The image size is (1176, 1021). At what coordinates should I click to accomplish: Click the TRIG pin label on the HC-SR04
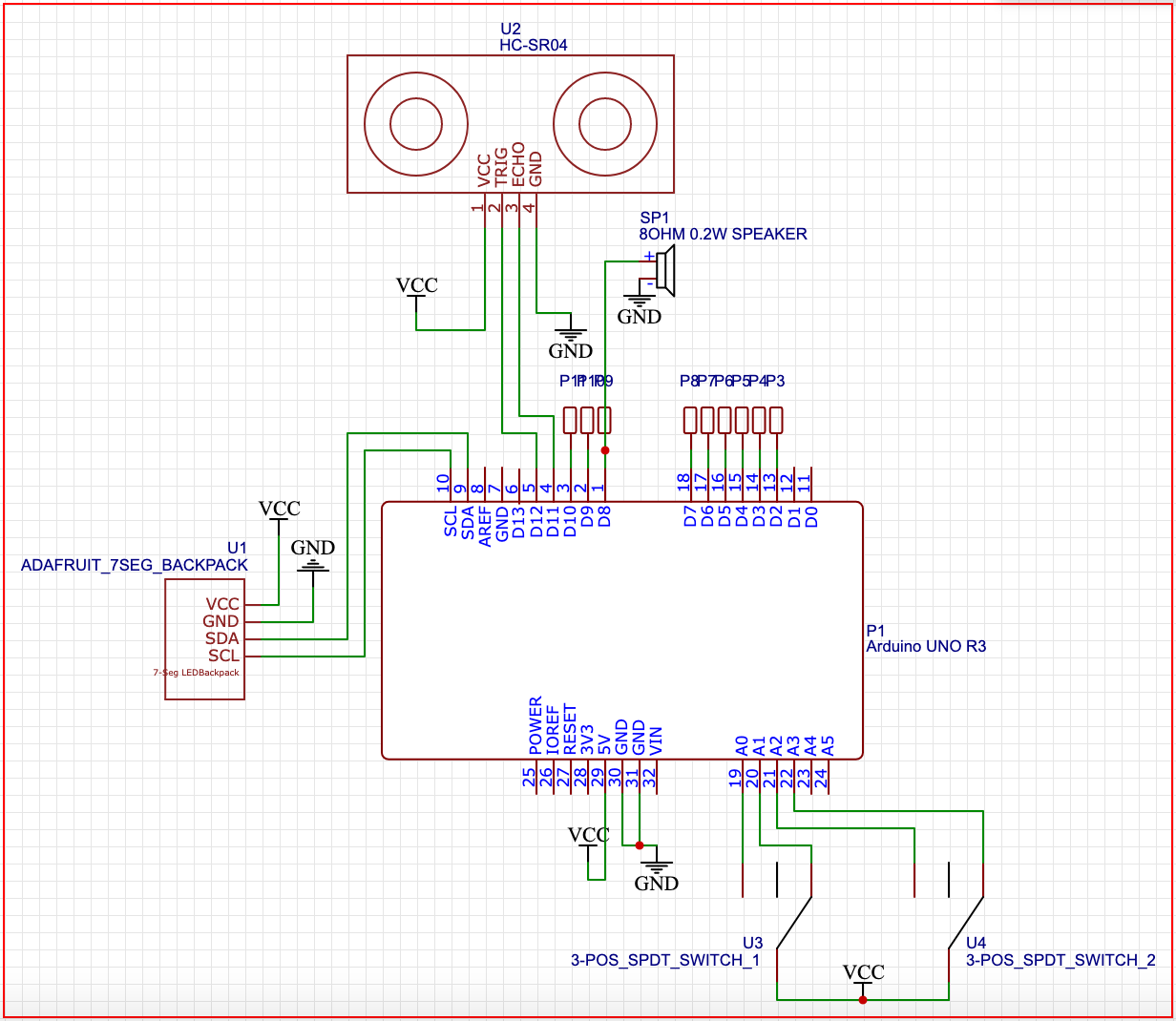[x=501, y=167]
